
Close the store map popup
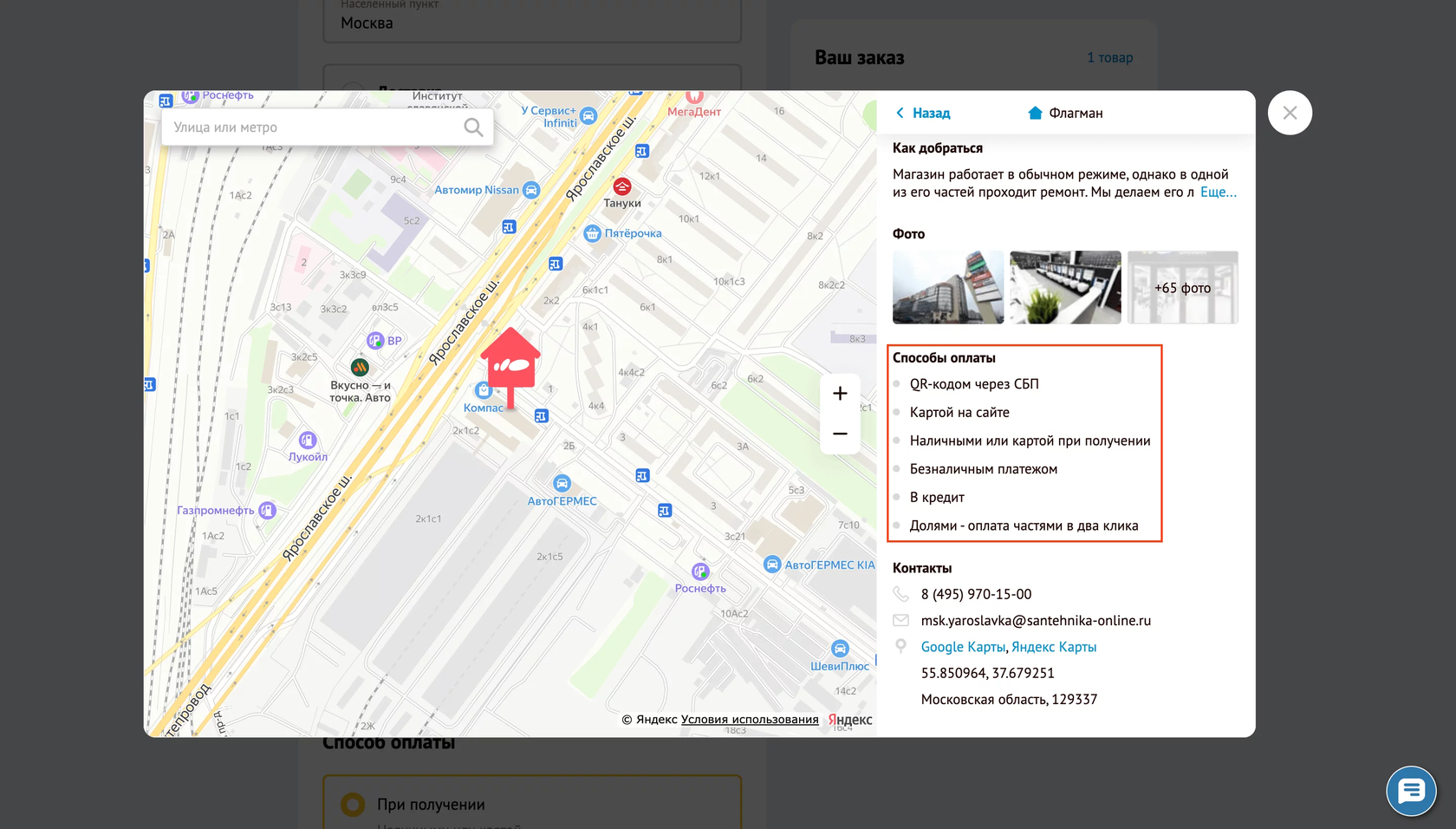tap(1290, 113)
